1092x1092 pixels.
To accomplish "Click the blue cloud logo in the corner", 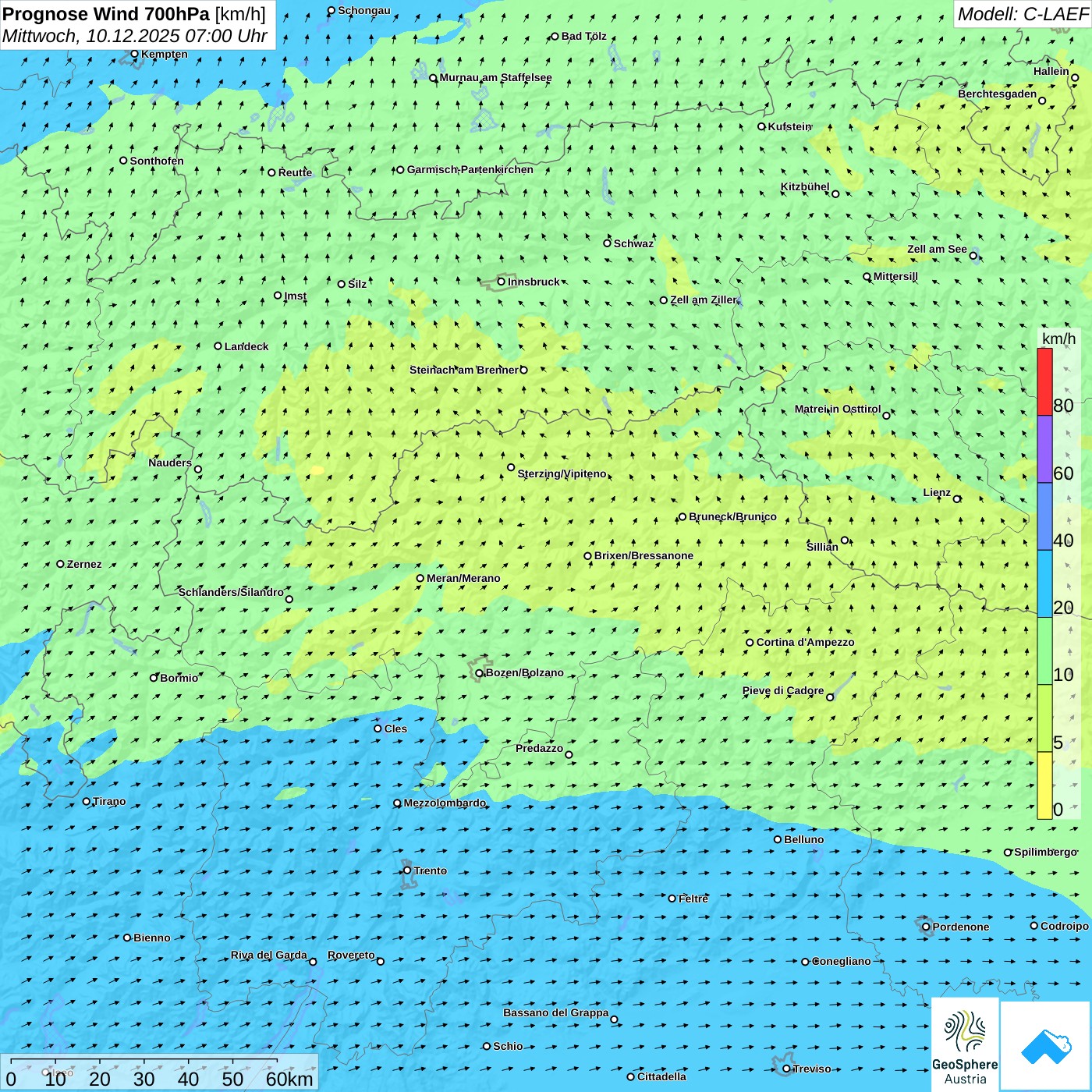I will [1046, 1046].
